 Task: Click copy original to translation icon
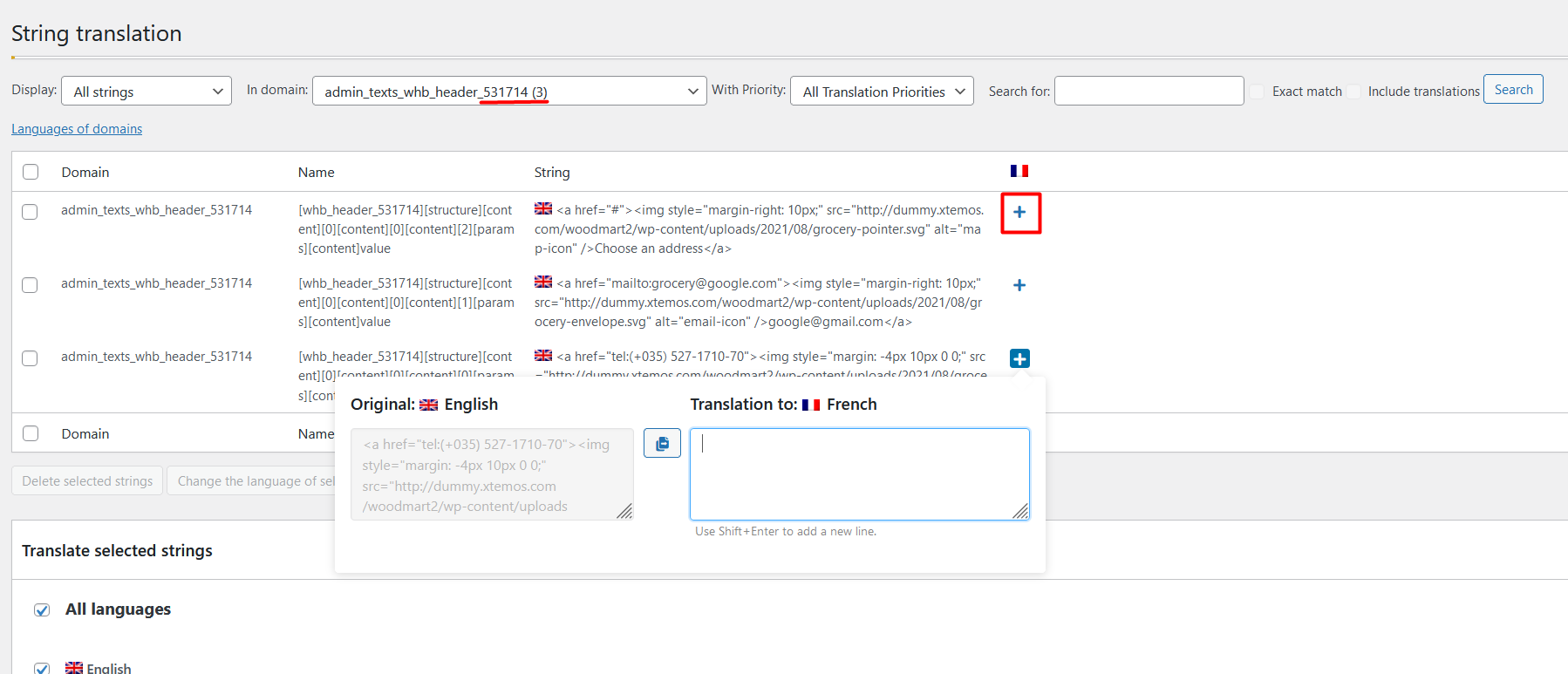coord(662,443)
